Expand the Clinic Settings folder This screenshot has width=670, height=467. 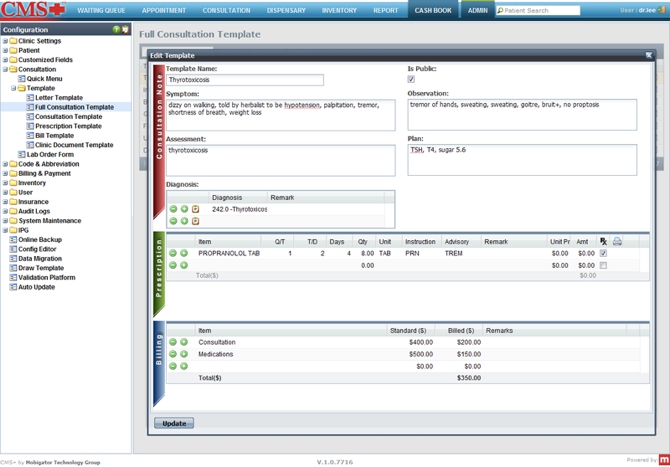coord(5,41)
